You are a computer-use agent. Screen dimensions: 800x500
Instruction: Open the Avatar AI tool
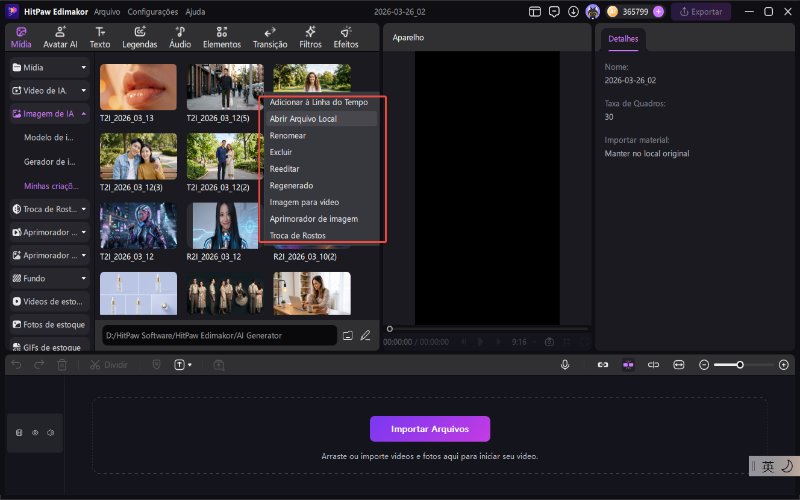click(60, 38)
